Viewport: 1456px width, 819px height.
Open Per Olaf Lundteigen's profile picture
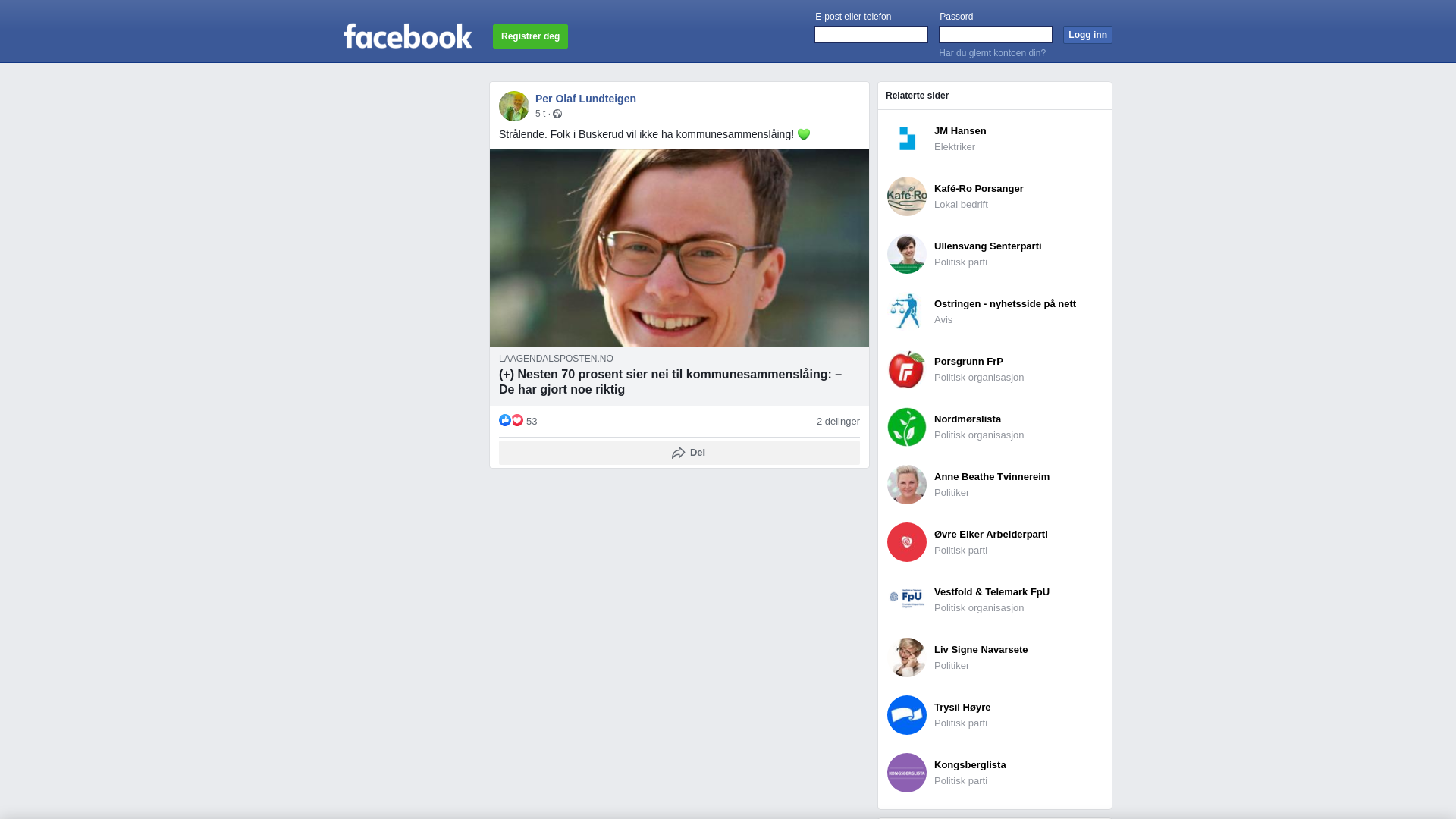click(x=514, y=106)
